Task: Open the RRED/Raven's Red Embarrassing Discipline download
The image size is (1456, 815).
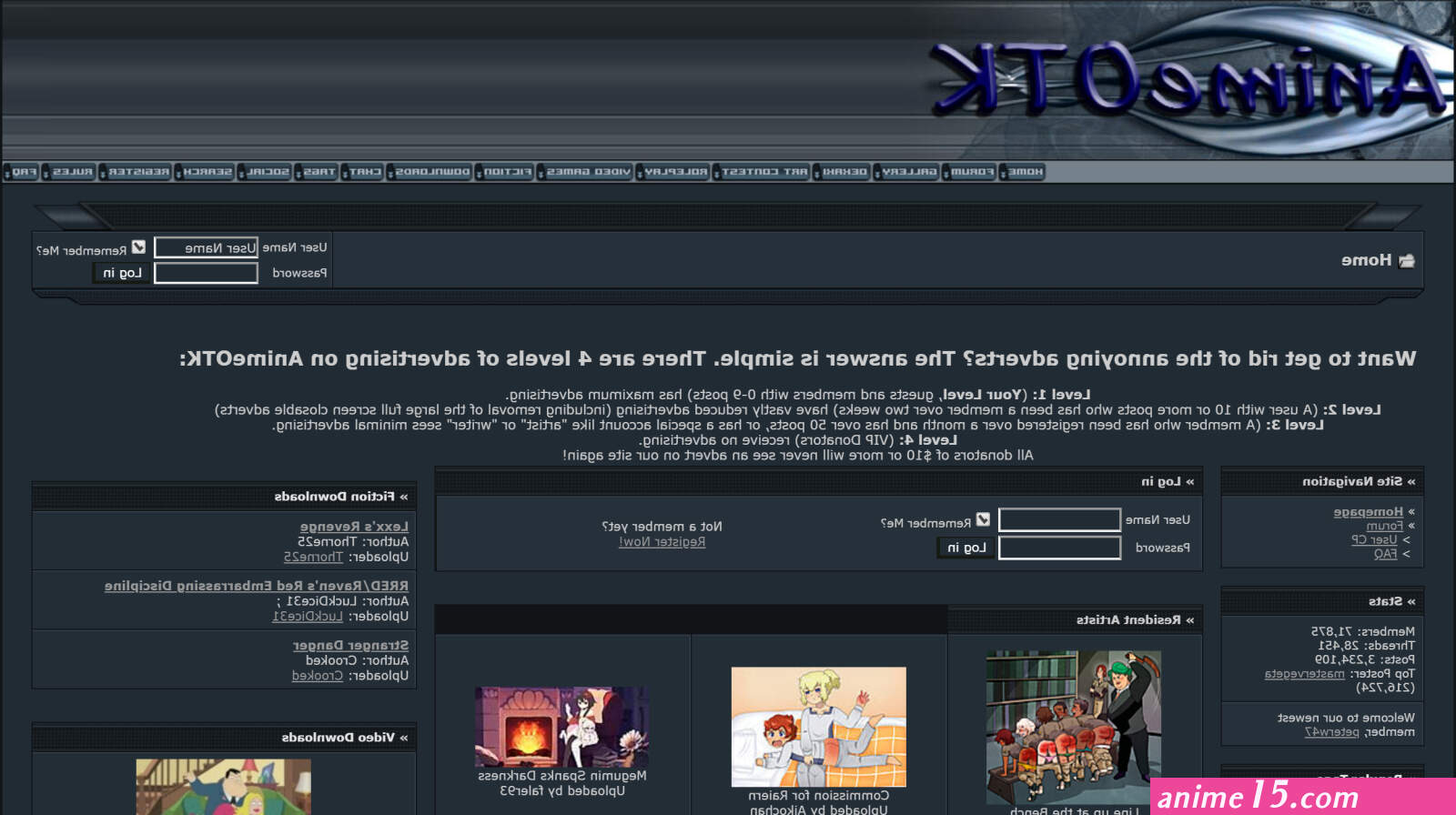Action: point(256,586)
